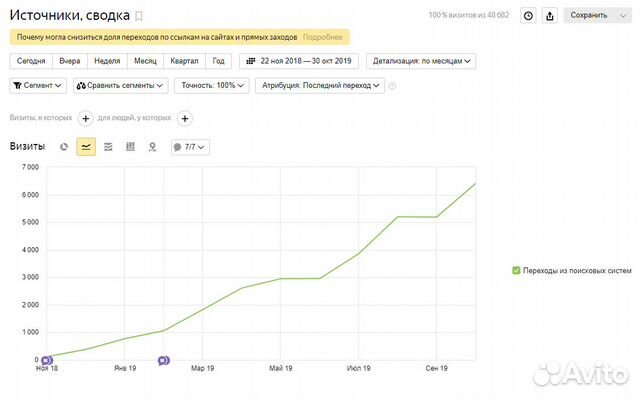Select the map chart view icon
The image size is (640, 399).
tap(152, 147)
